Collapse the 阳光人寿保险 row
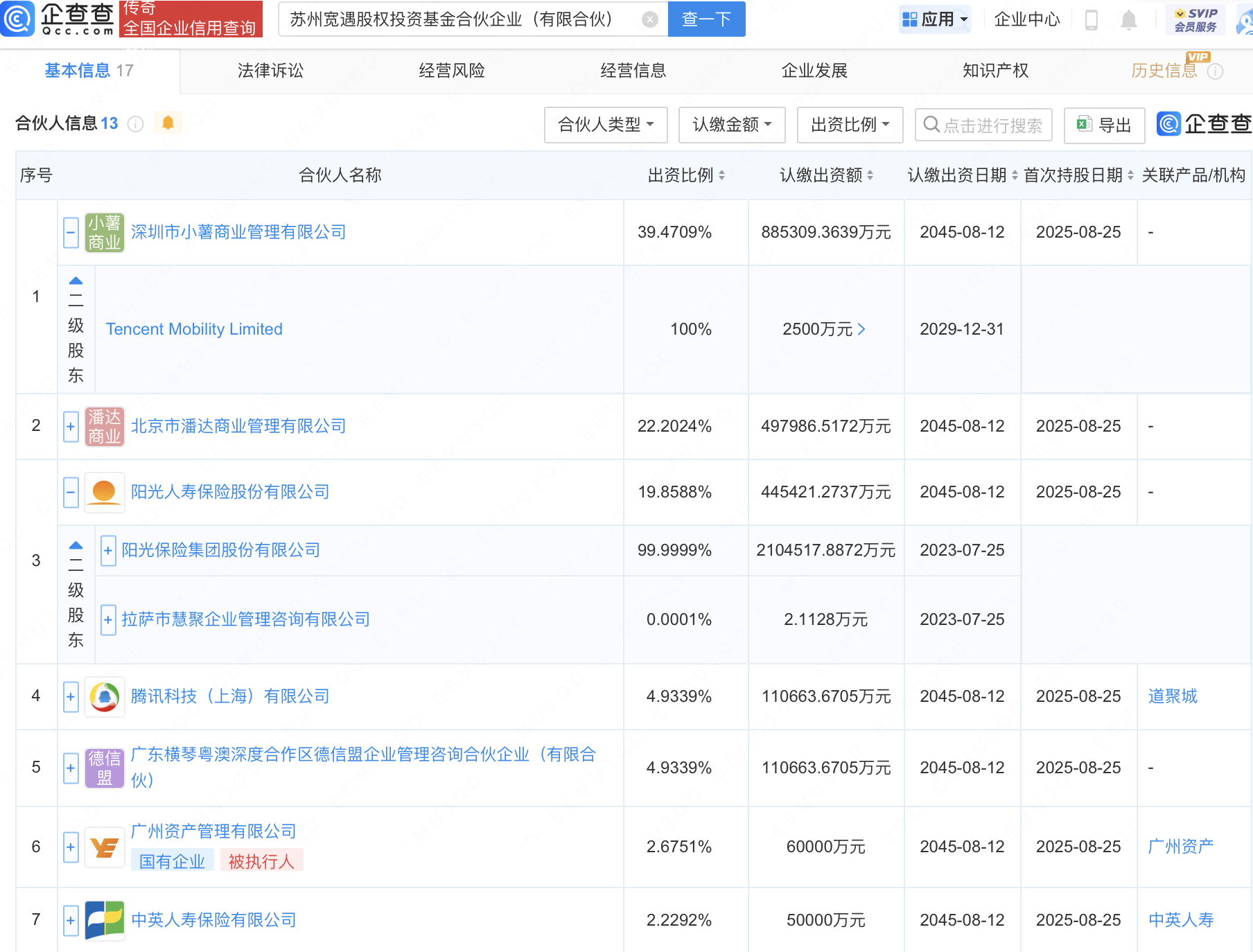The height and width of the screenshot is (952, 1253). click(x=71, y=493)
